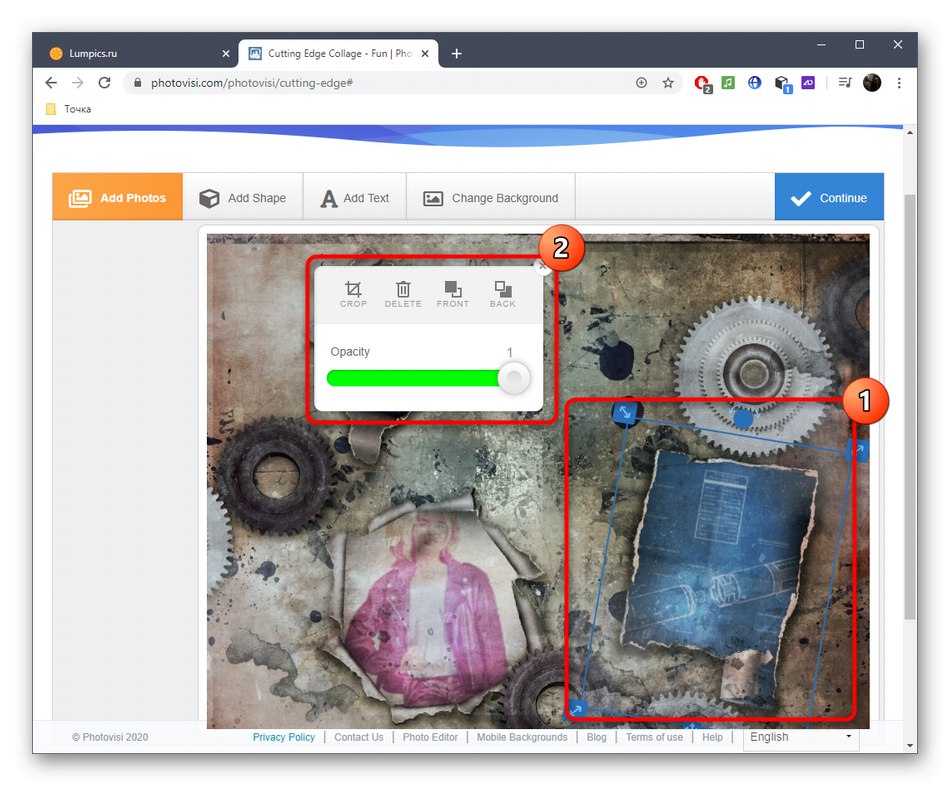Open the Help link
950x786 pixels.
click(x=712, y=737)
